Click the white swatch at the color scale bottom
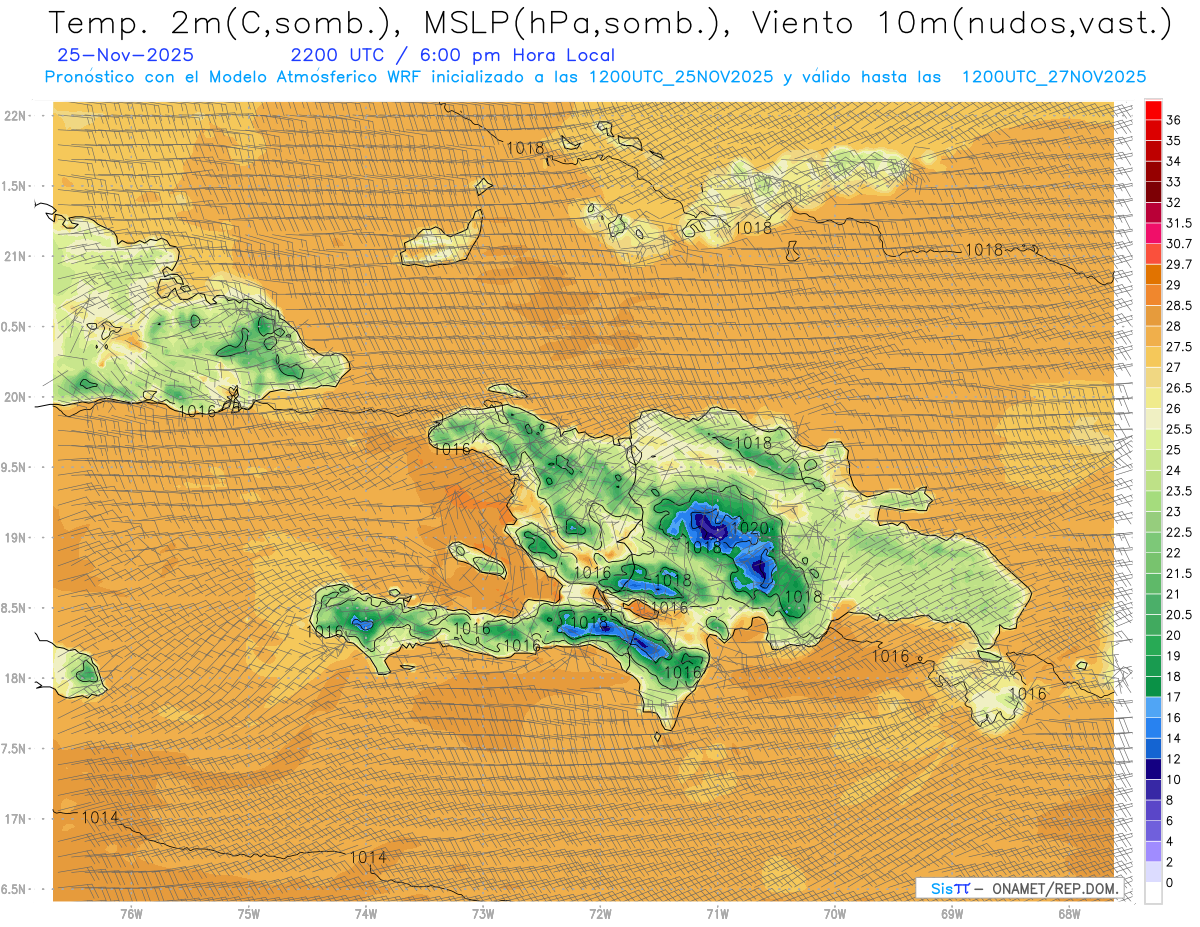The width and height of the screenshot is (1200, 927). pyautogui.click(x=1153, y=893)
